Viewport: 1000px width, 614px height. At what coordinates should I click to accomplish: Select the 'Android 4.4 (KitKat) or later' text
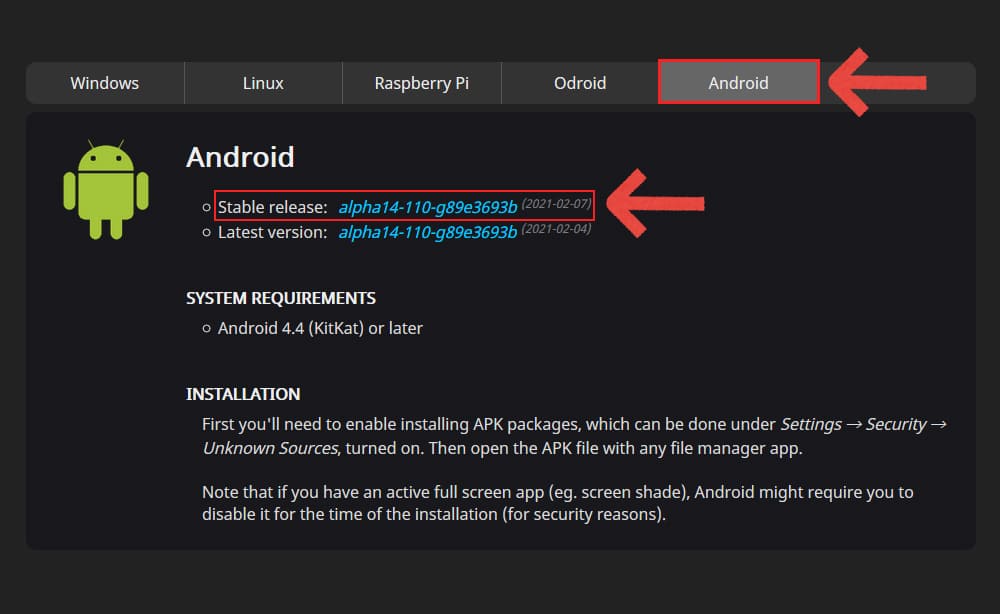point(320,328)
